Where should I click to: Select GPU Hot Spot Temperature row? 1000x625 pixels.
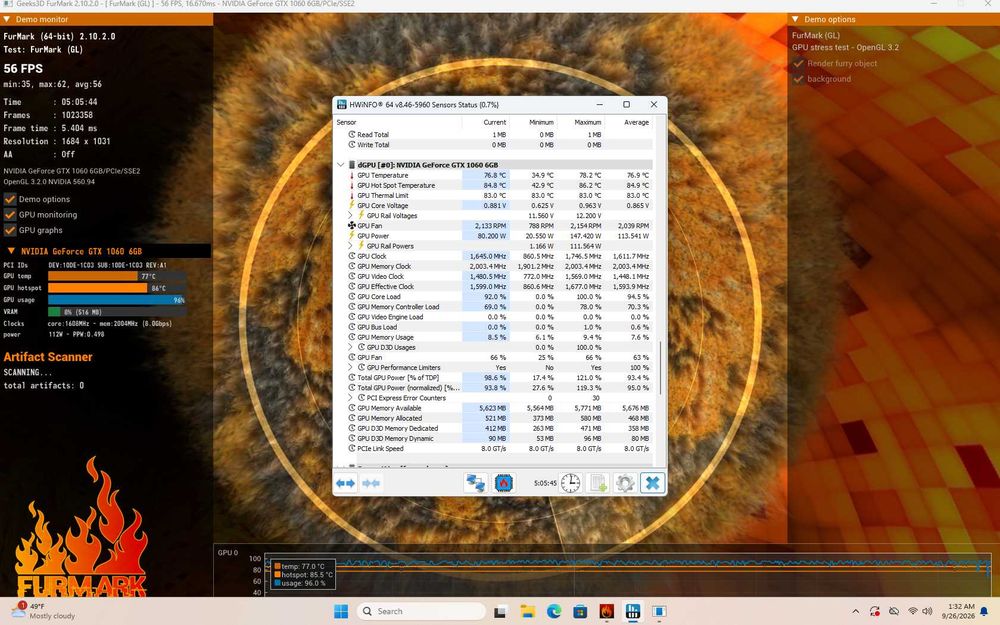tap(499, 186)
